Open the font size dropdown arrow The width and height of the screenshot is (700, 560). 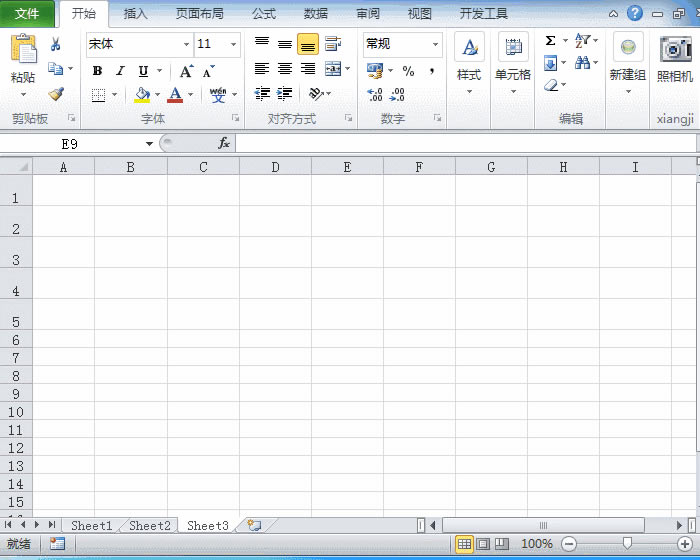pyautogui.click(x=234, y=44)
